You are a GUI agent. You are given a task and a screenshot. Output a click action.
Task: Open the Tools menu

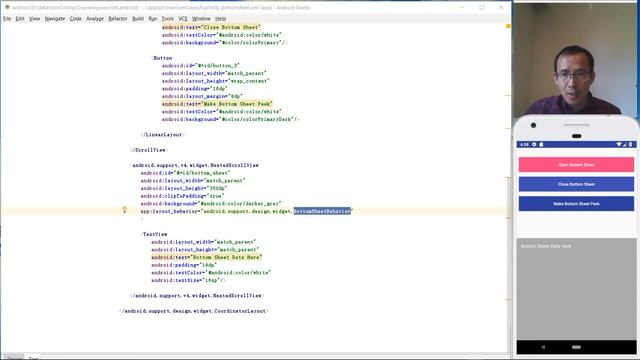(x=167, y=19)
